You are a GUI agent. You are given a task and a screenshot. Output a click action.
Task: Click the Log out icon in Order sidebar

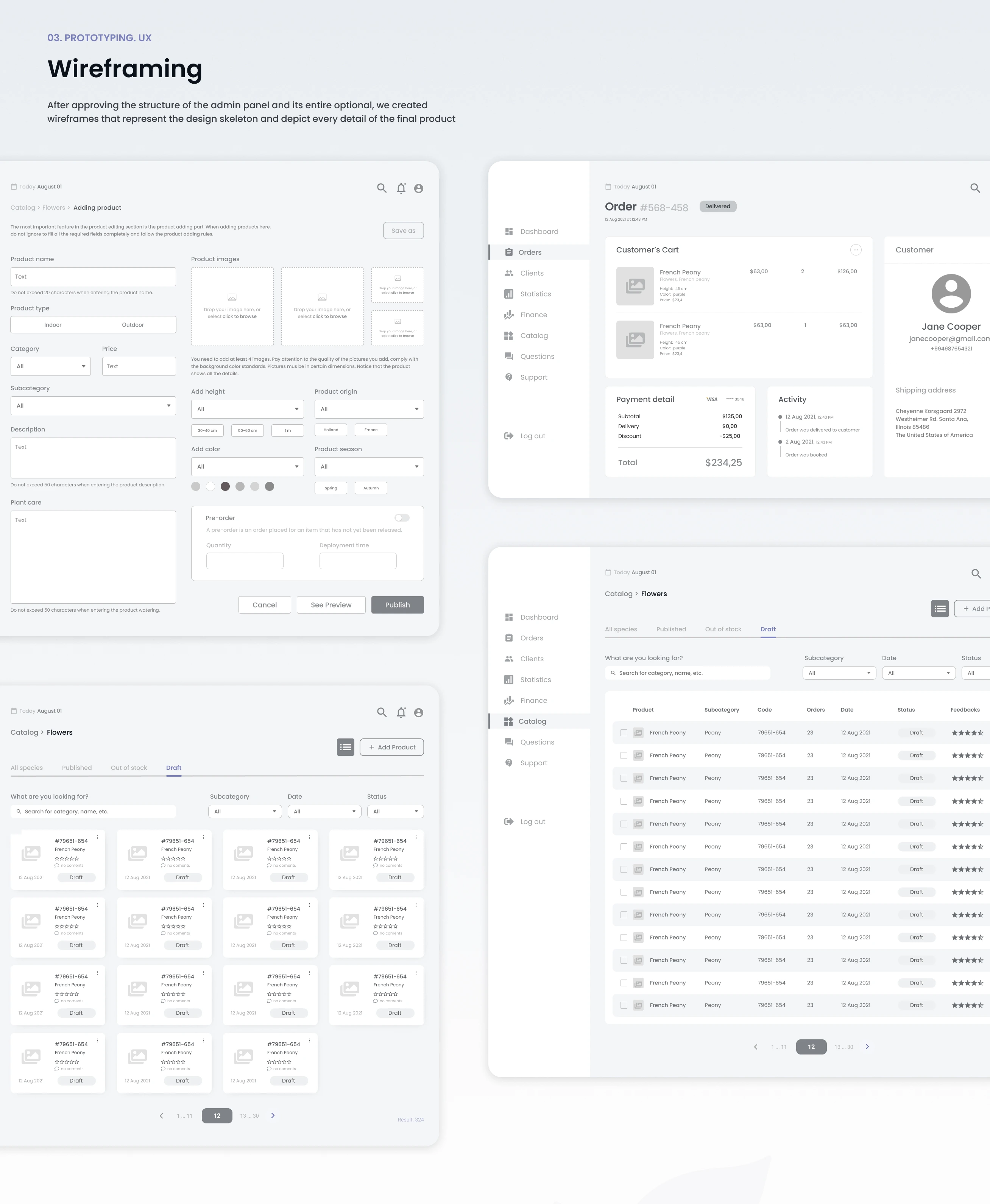(x=509, y=436)
